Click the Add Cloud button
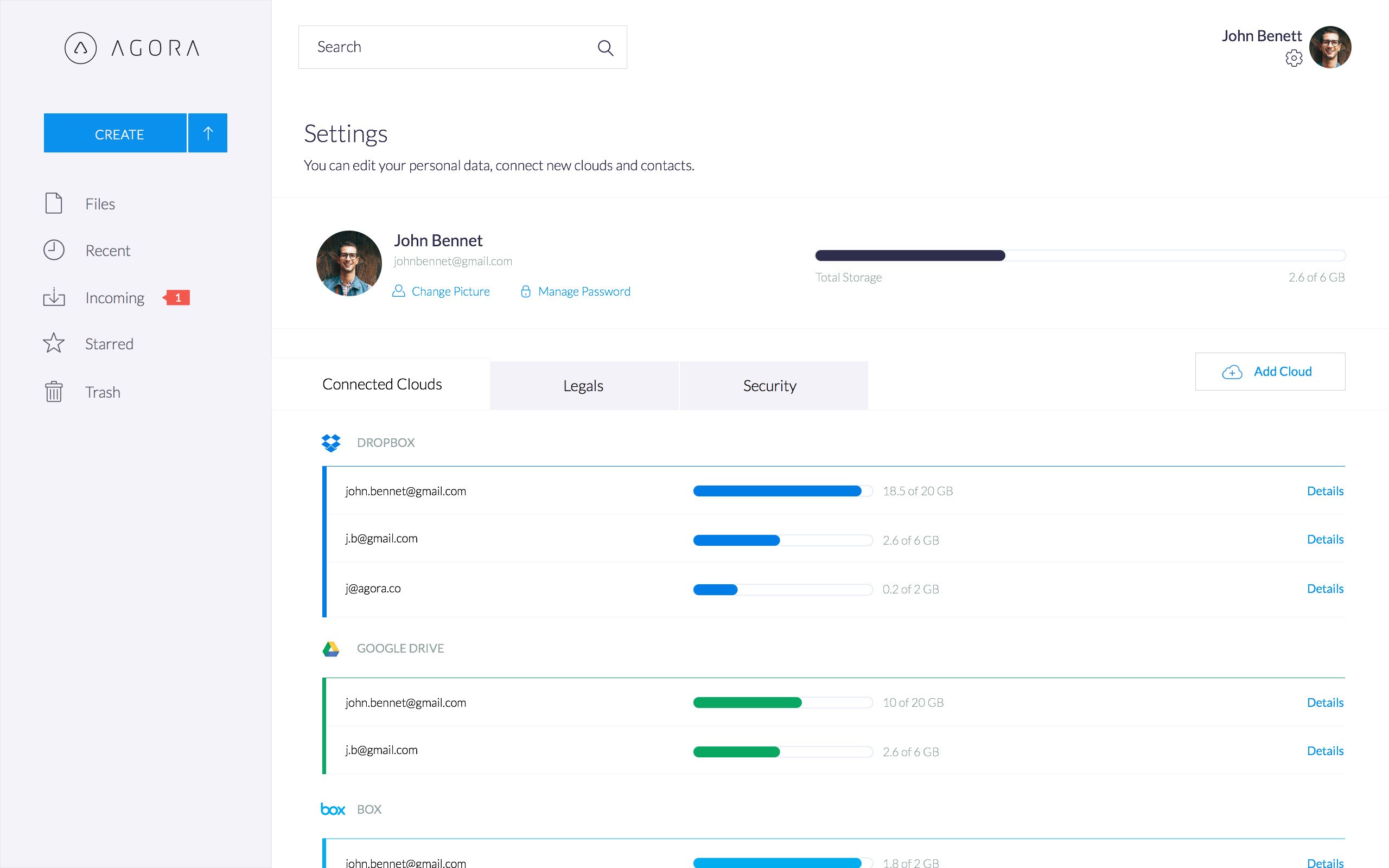This screenshot has height=868, width=1389. pyautogui.click(x=1270, y=372)
